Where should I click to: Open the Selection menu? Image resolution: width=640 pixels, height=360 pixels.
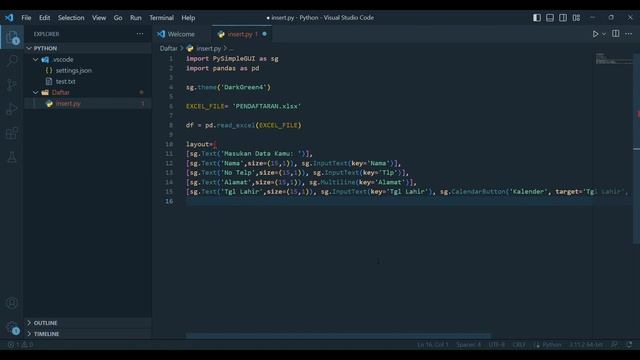click(x=71, y=18)
